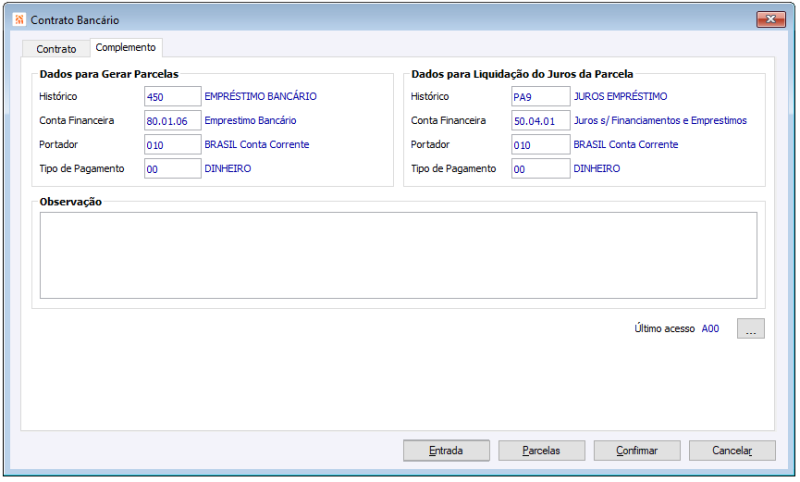The height and width of the screenshot is (482, 800).
Task: Click the Histórico field with value 450
Action: 172,96
